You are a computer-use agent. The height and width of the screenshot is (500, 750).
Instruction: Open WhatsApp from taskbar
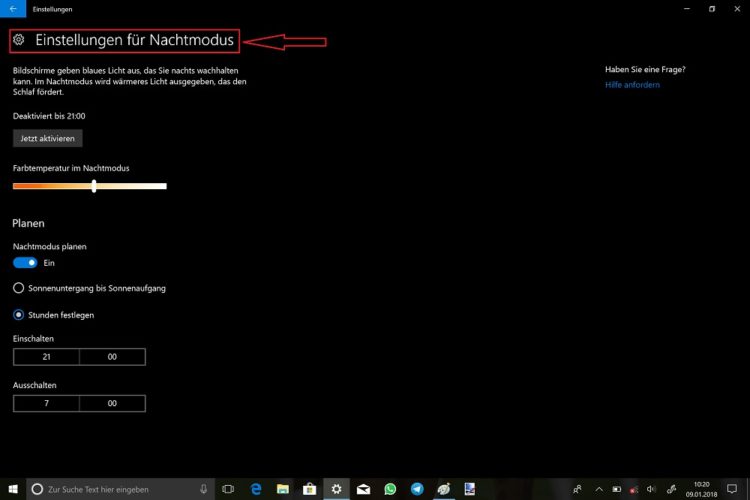(390, 489)
